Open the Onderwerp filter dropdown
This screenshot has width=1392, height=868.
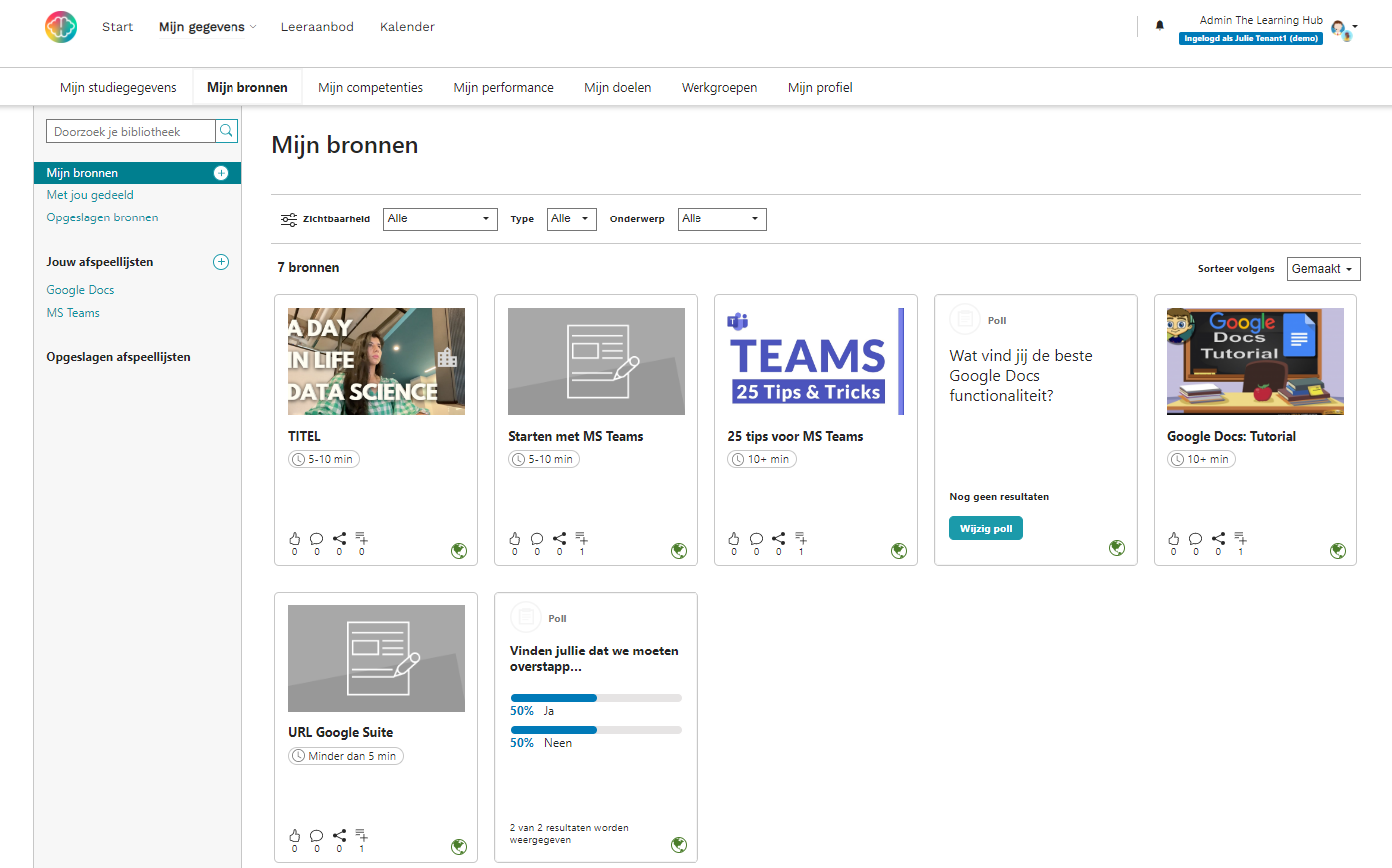coord(722,219)
